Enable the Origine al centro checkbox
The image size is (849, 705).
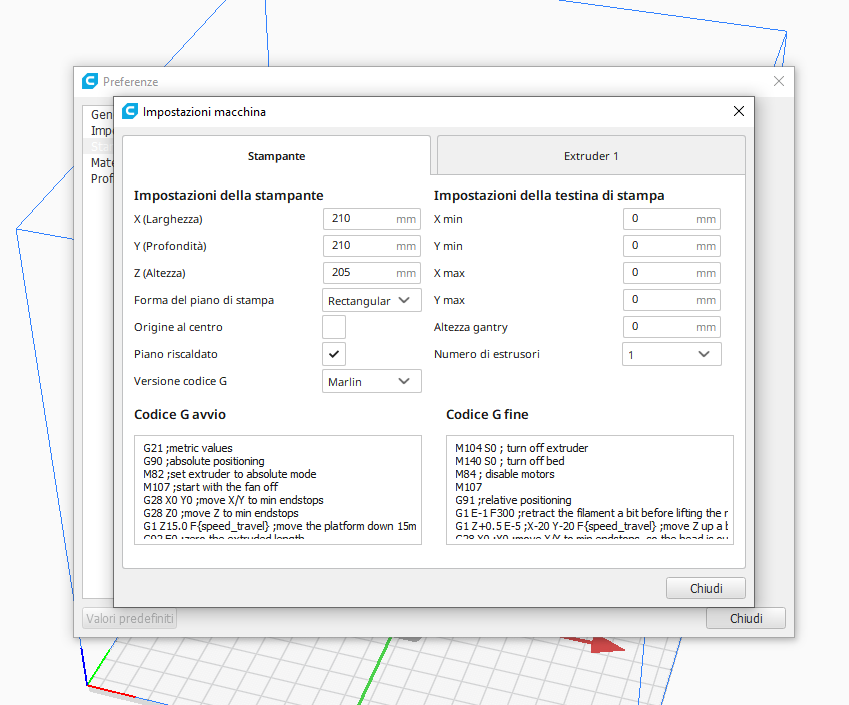click(x=334, y=327)
